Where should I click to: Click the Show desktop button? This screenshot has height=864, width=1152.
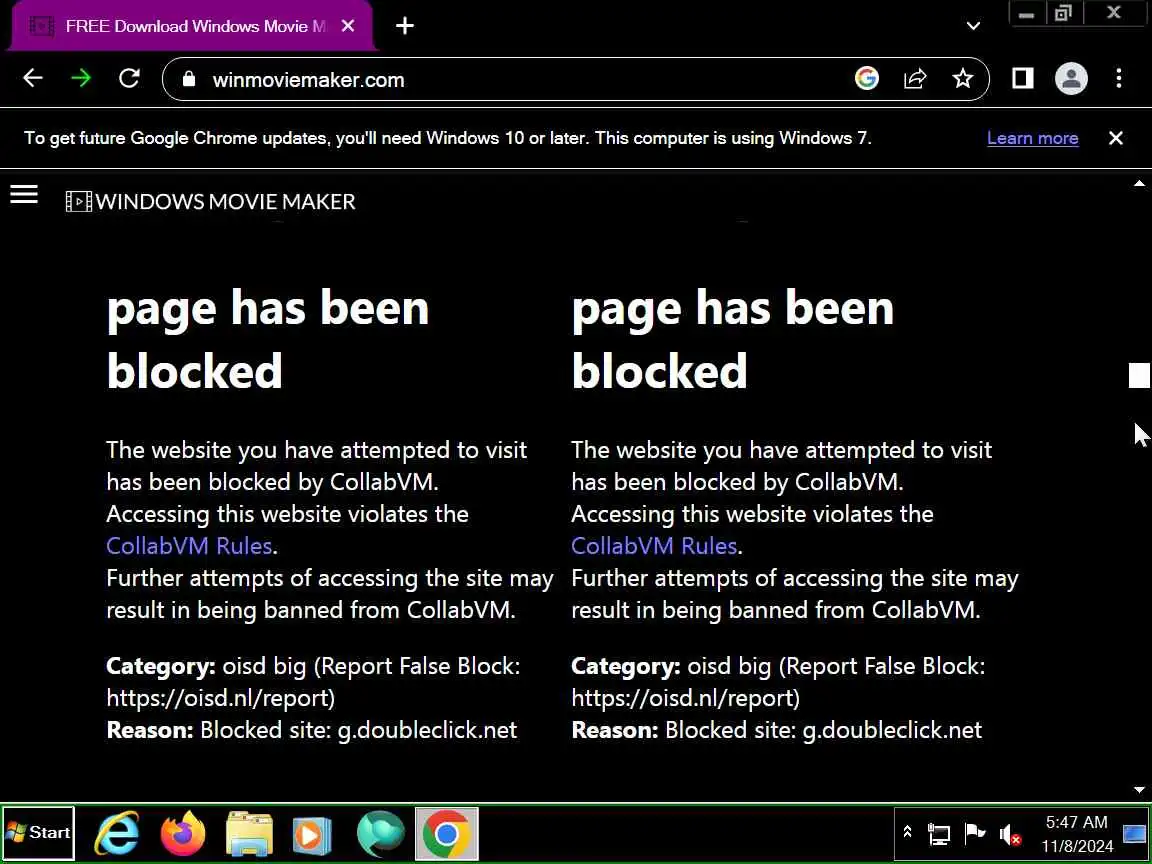click(1136, 834)
